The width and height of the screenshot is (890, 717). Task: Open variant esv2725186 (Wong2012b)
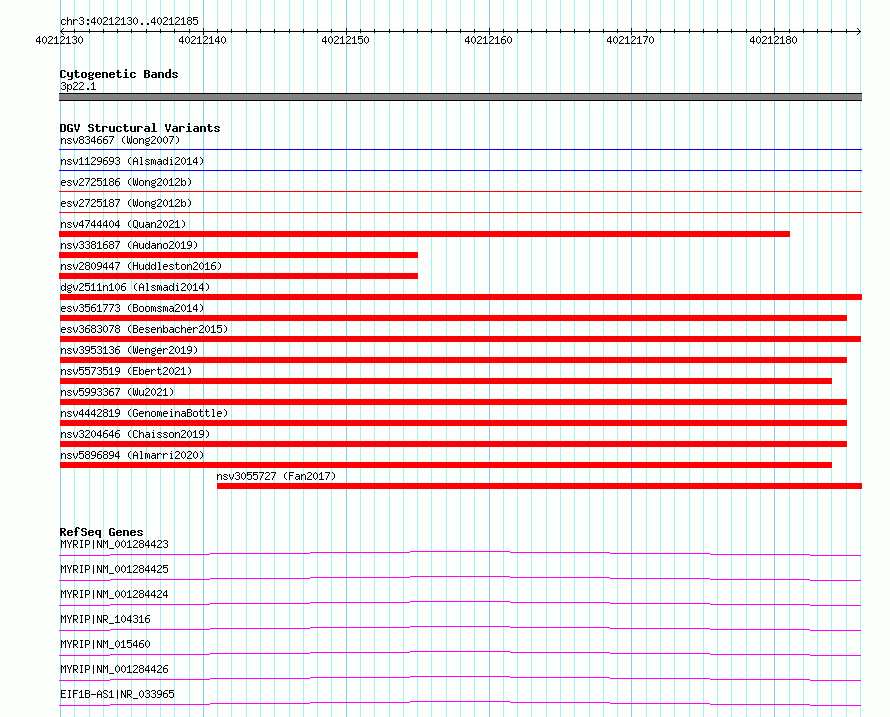[x=126, y=182]
